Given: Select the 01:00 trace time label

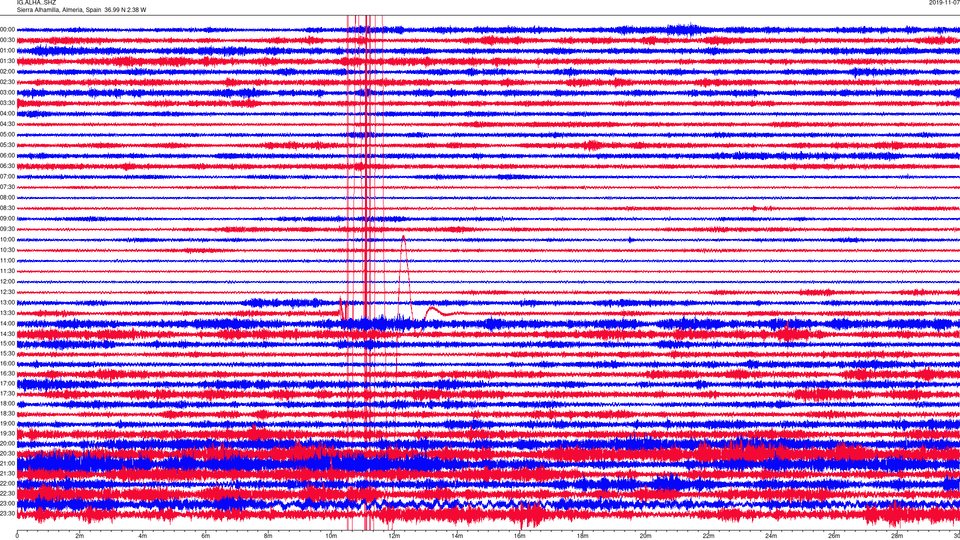Looking at the screenshot, I should 7,50.
